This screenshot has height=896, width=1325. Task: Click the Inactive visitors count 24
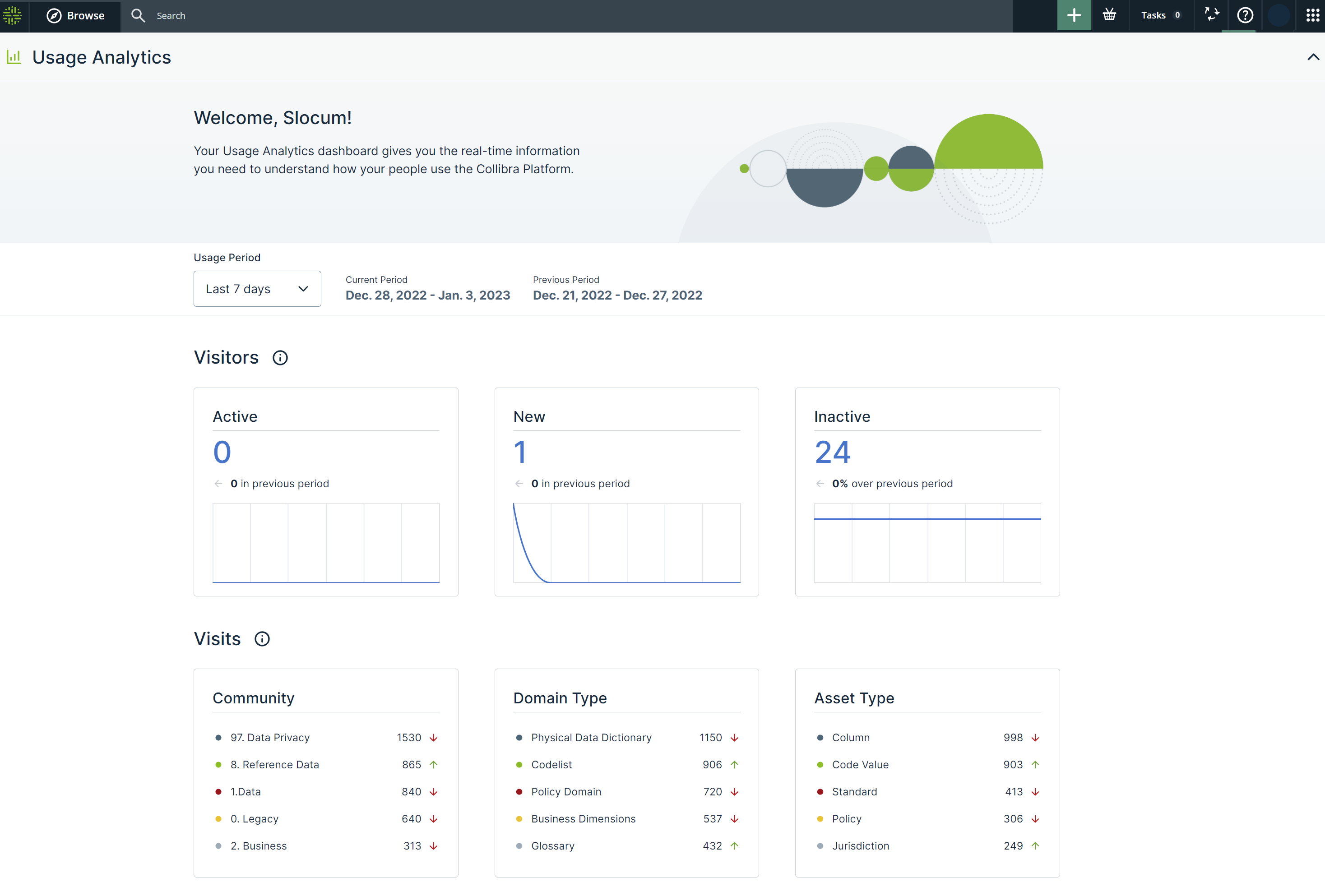click(832, 452)
